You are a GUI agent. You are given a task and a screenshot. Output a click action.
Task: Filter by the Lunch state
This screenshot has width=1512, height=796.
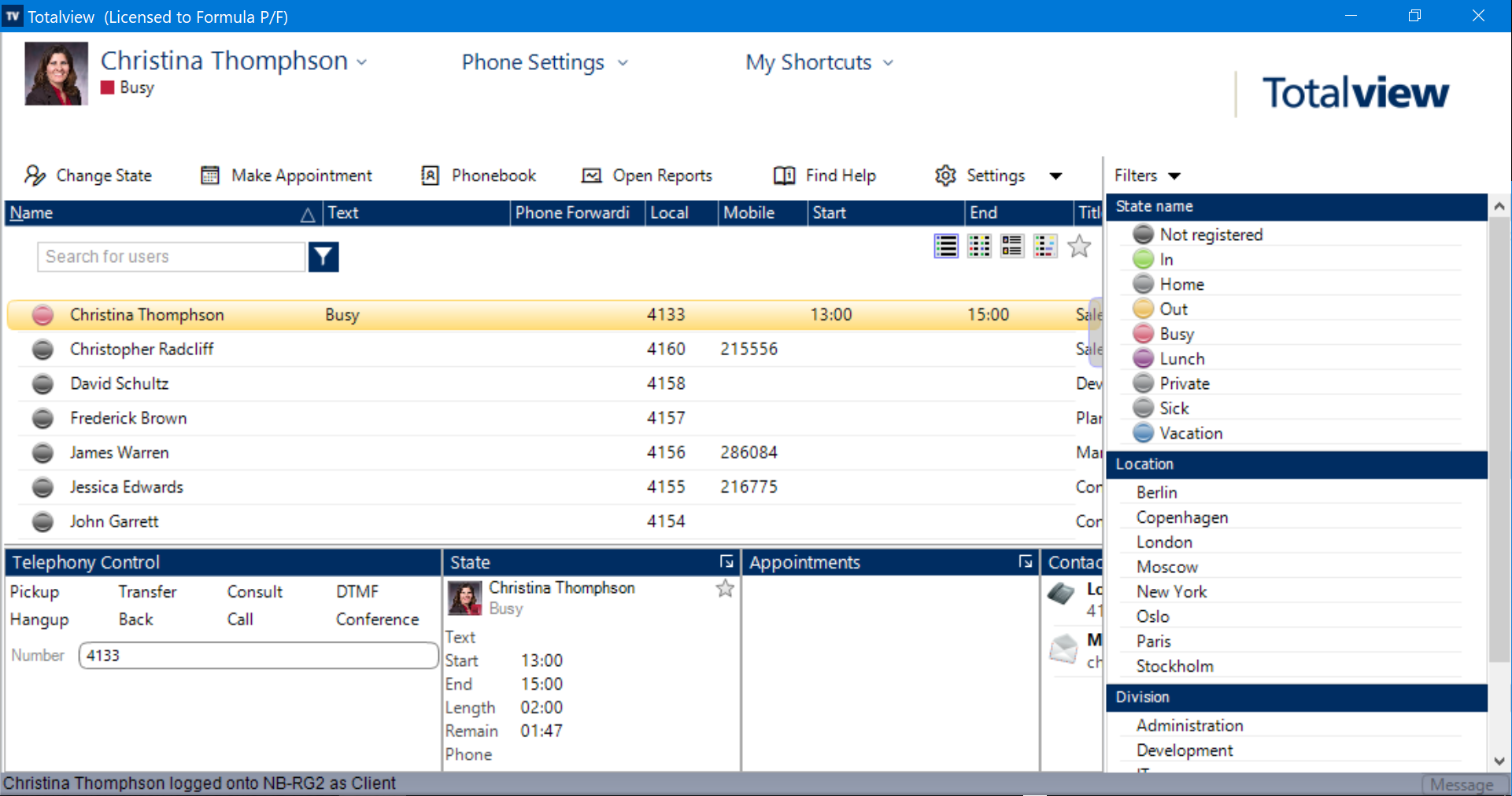coord(1181,358)
